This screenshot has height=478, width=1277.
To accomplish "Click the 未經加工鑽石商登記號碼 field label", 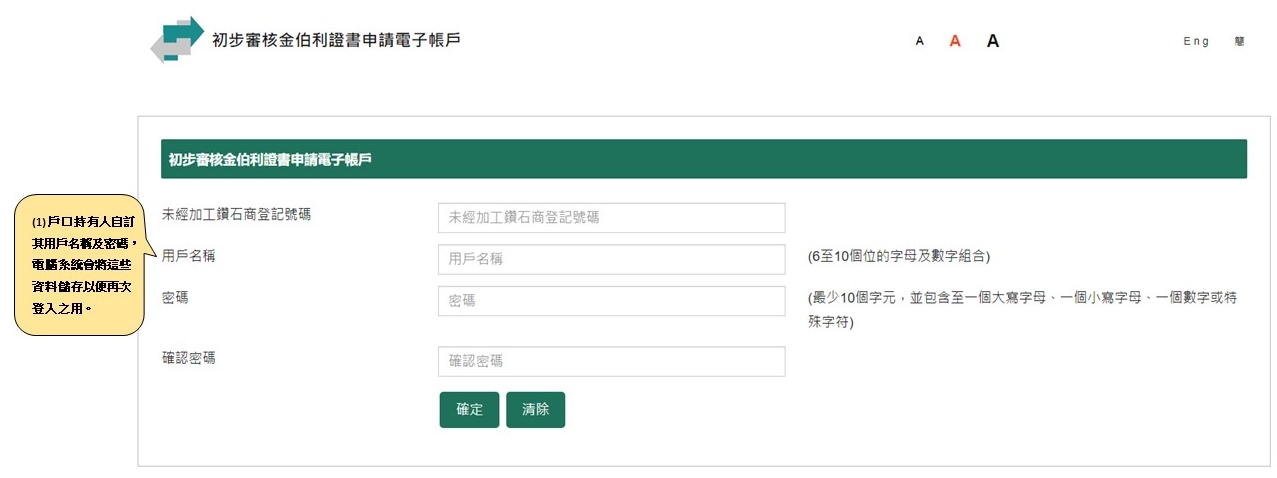I will pyautogui.click(x=236, y=214).
